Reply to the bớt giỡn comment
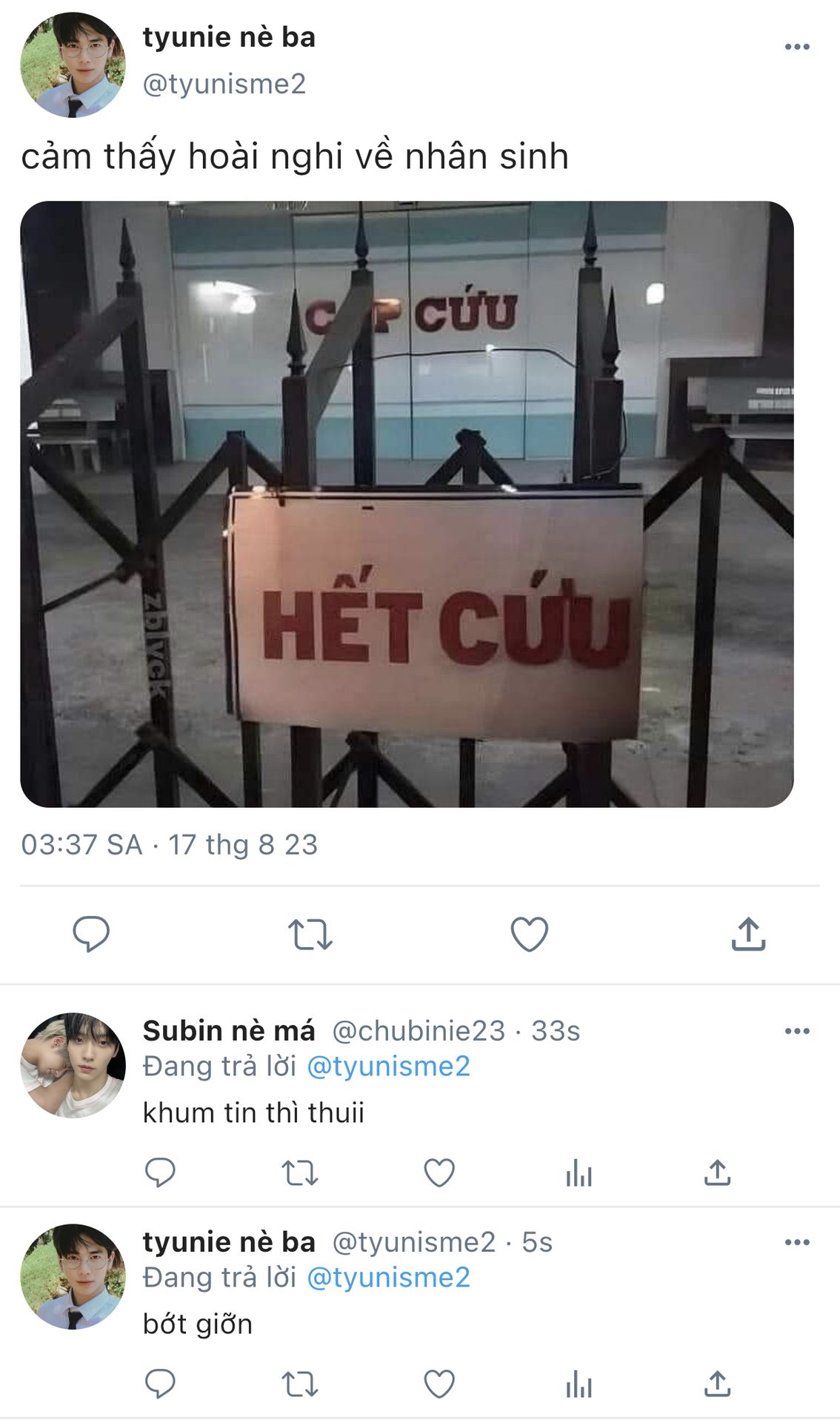This screenshot has width=840, height=1423. tap(160, 1384)
